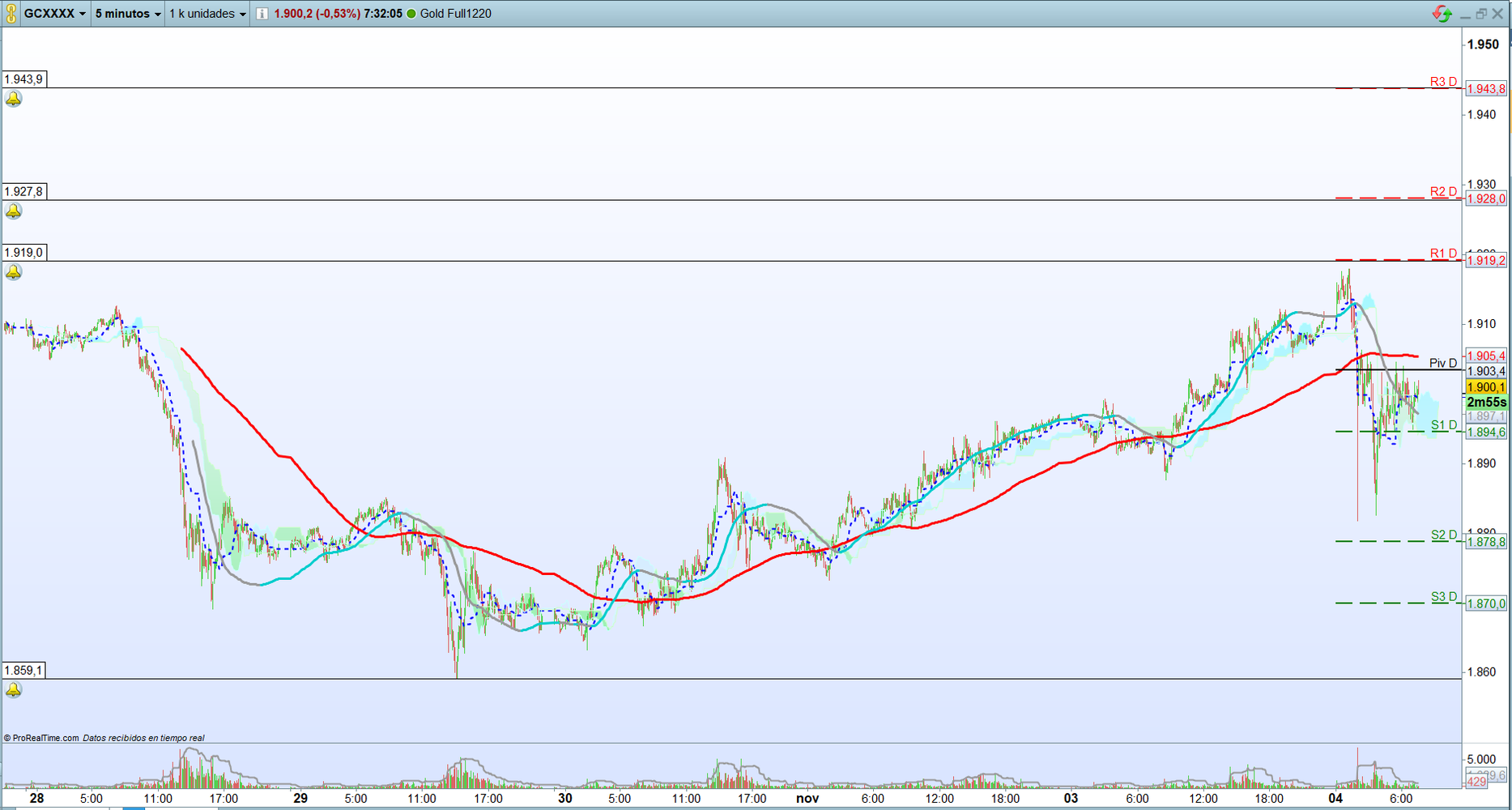The width and height of the screenshot is (1512, 810).
Task: Click the S3 D support label
Action: pyautogui.click(x=1444, y=597)
